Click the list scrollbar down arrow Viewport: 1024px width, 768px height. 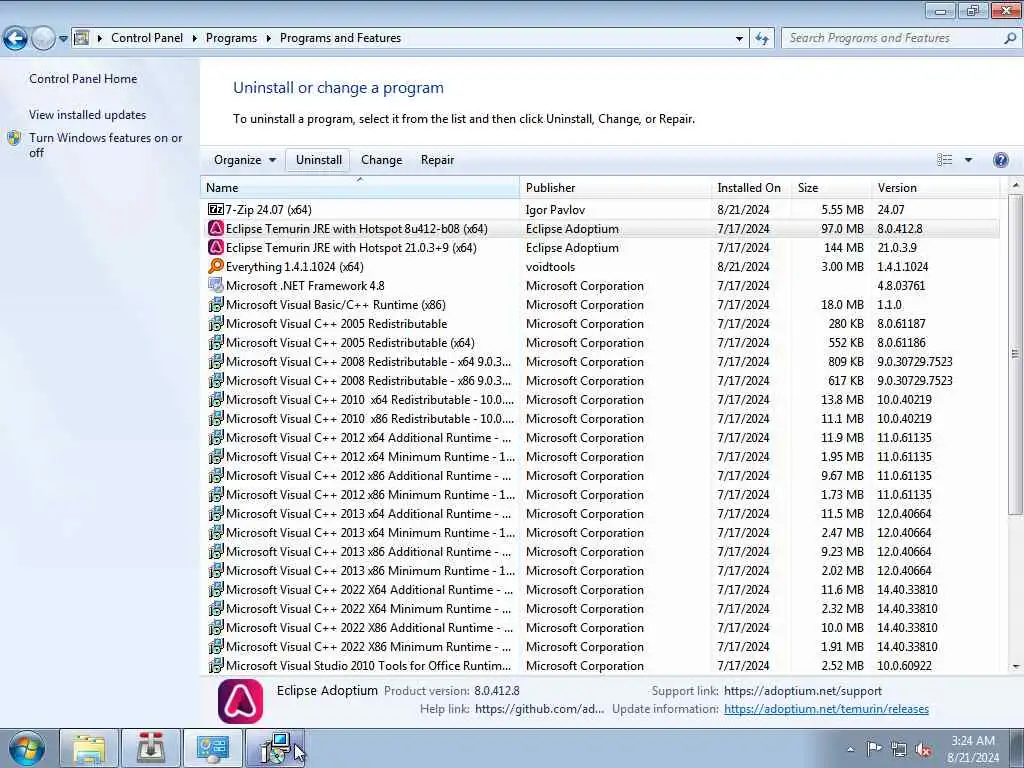point(1016,667)
